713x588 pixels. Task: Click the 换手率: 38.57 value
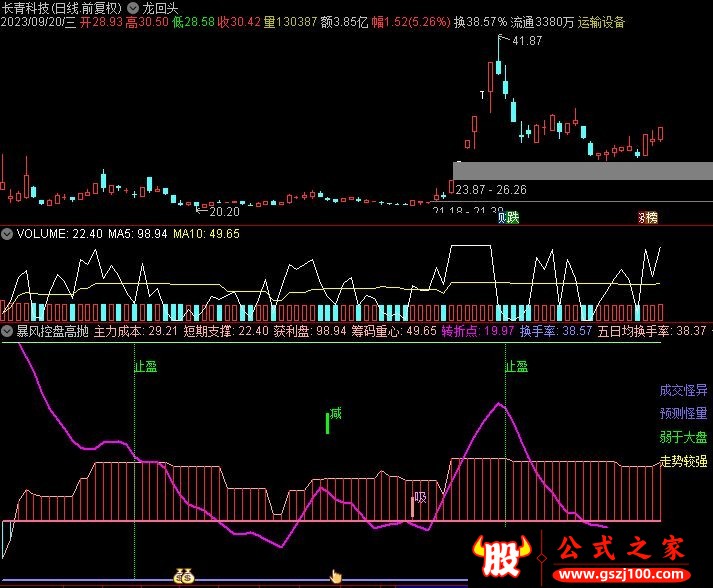(x=556, y=331)
